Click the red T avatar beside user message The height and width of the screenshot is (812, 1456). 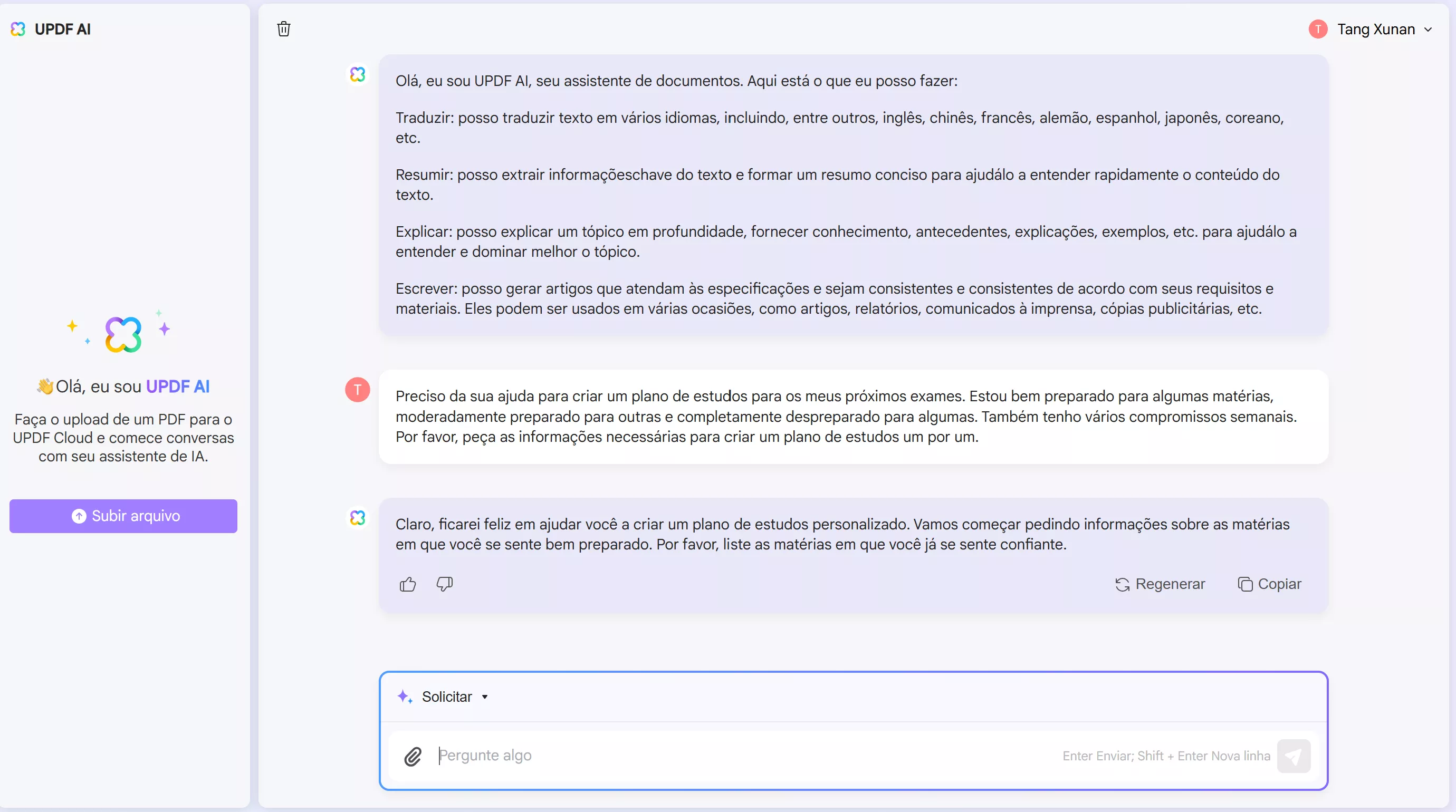click(x=357, y=390)
